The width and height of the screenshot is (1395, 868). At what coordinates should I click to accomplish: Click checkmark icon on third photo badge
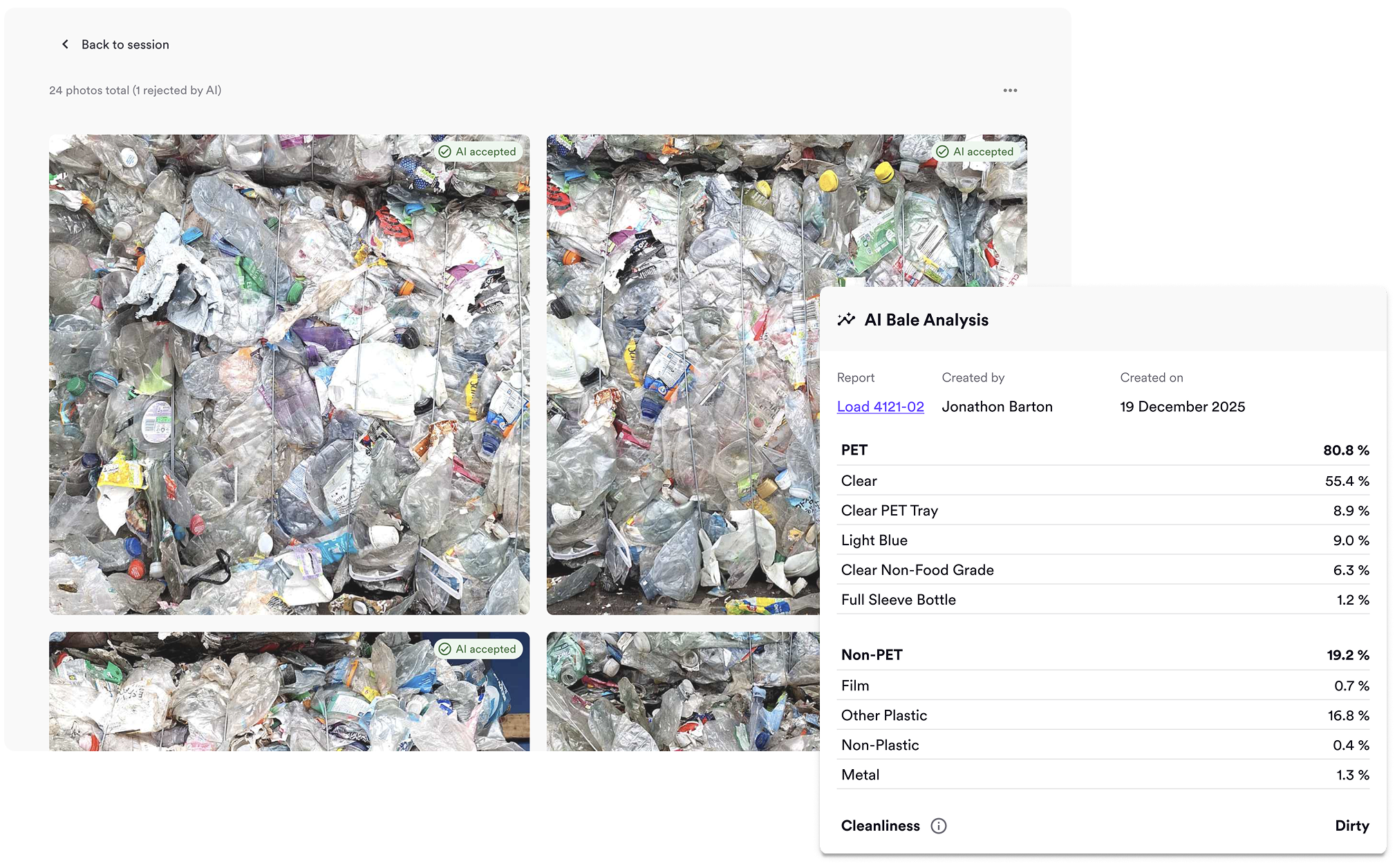click(x=445, y=649)
